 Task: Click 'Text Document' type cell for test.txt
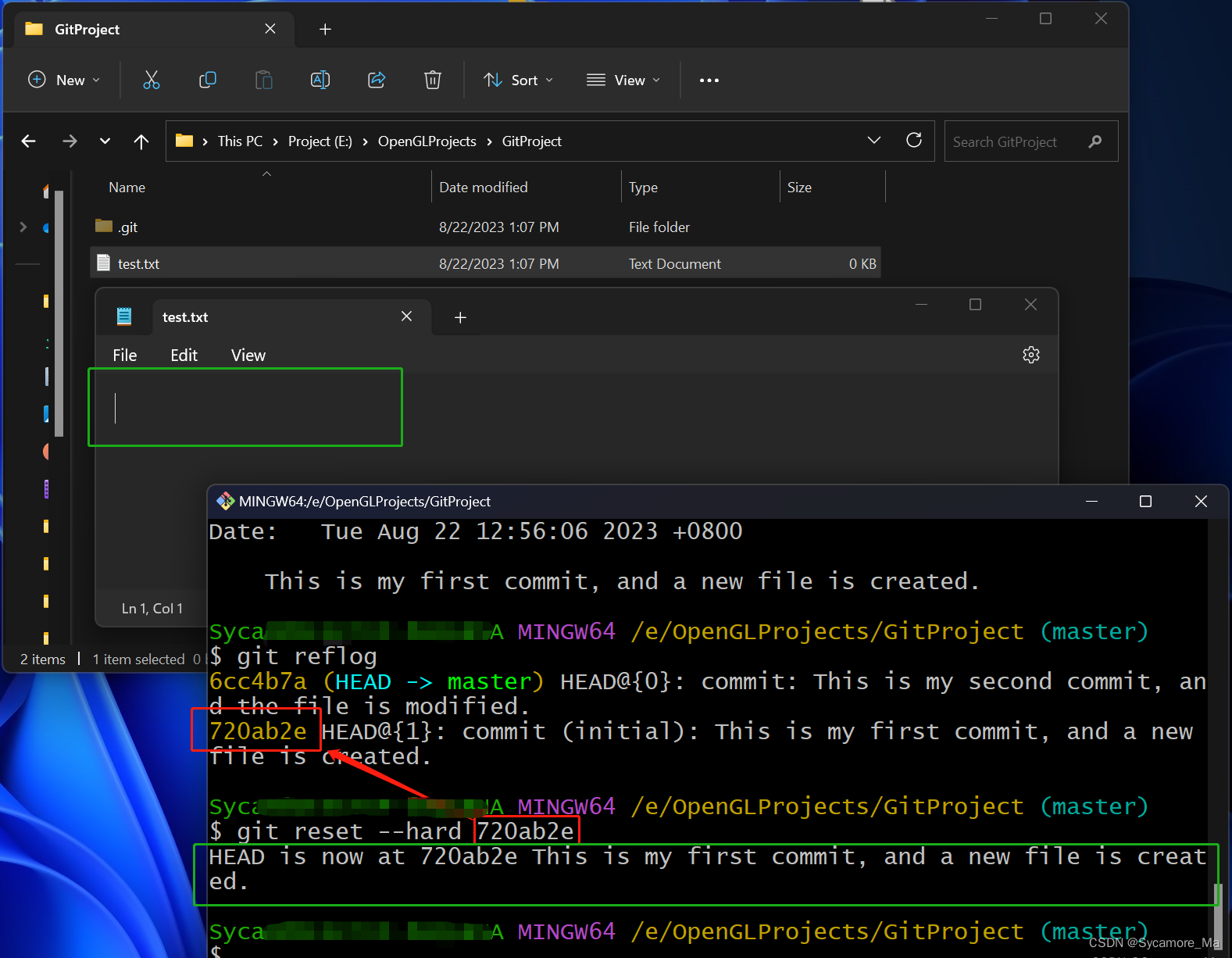click(x=675, y=264)
